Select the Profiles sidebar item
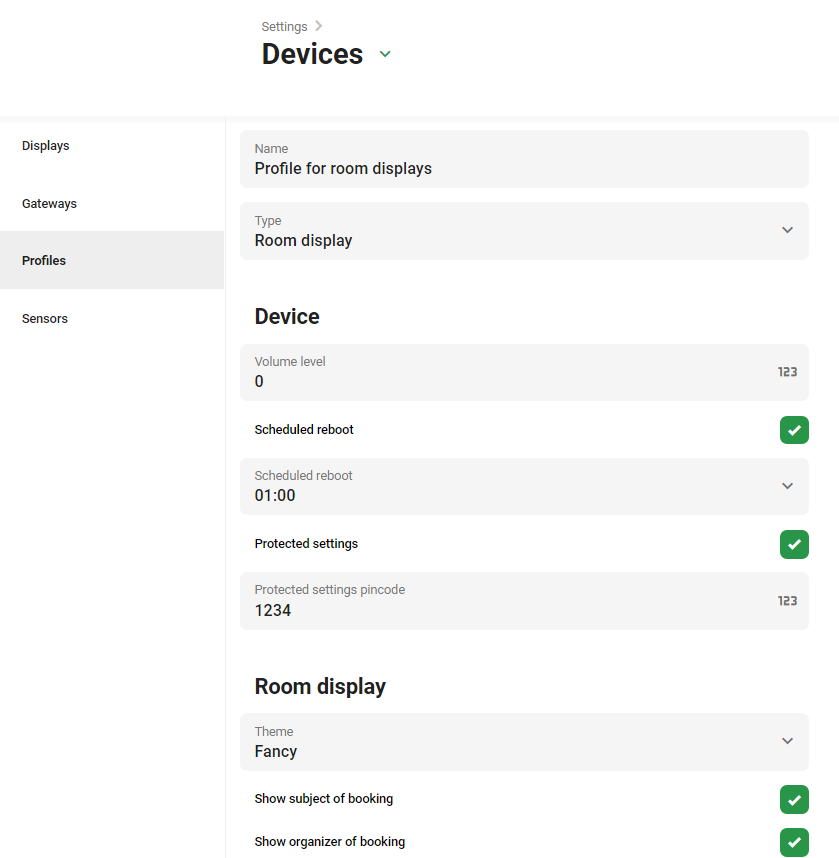This screenshot has width=839, height=858. click(x=112, y=260)
